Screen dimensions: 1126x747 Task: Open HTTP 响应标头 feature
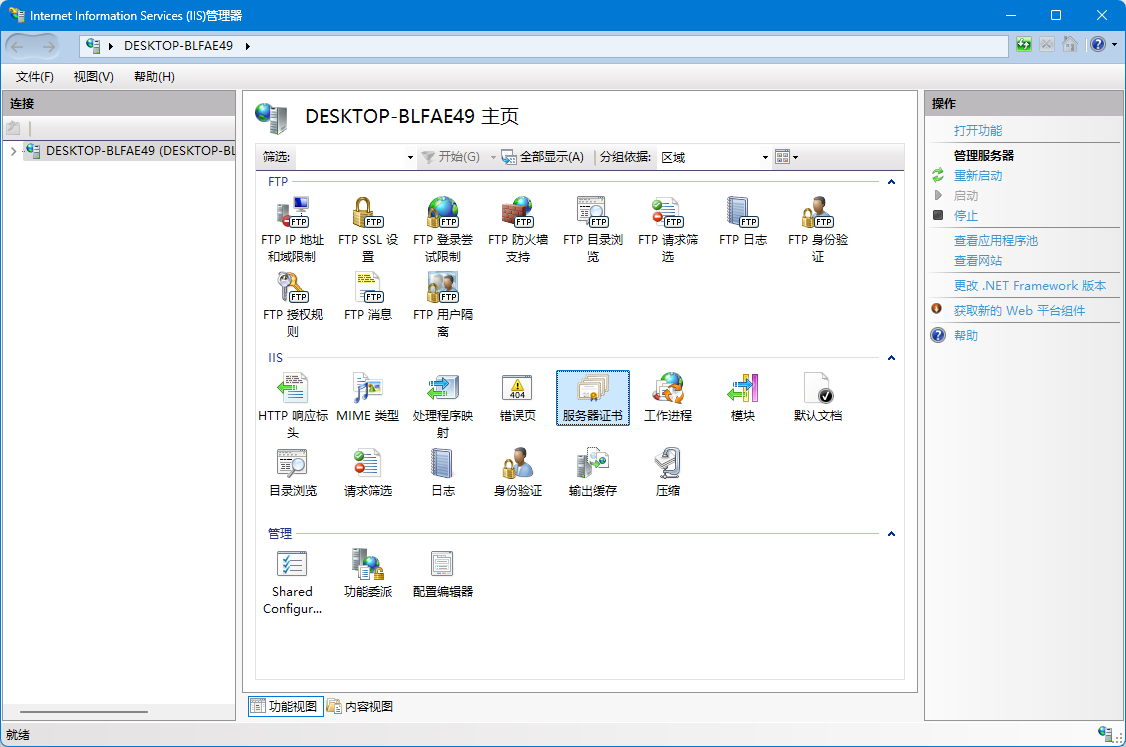[x=292, y=406]
